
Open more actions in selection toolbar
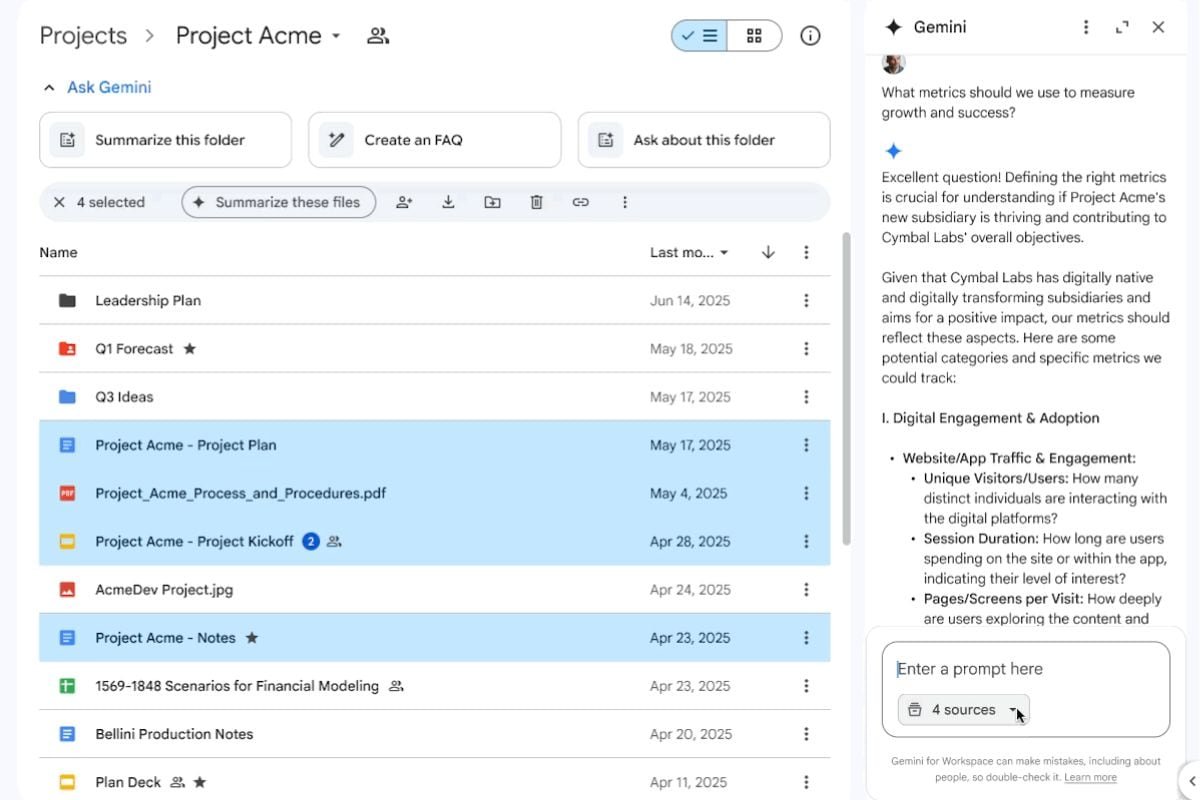[625, 202]
